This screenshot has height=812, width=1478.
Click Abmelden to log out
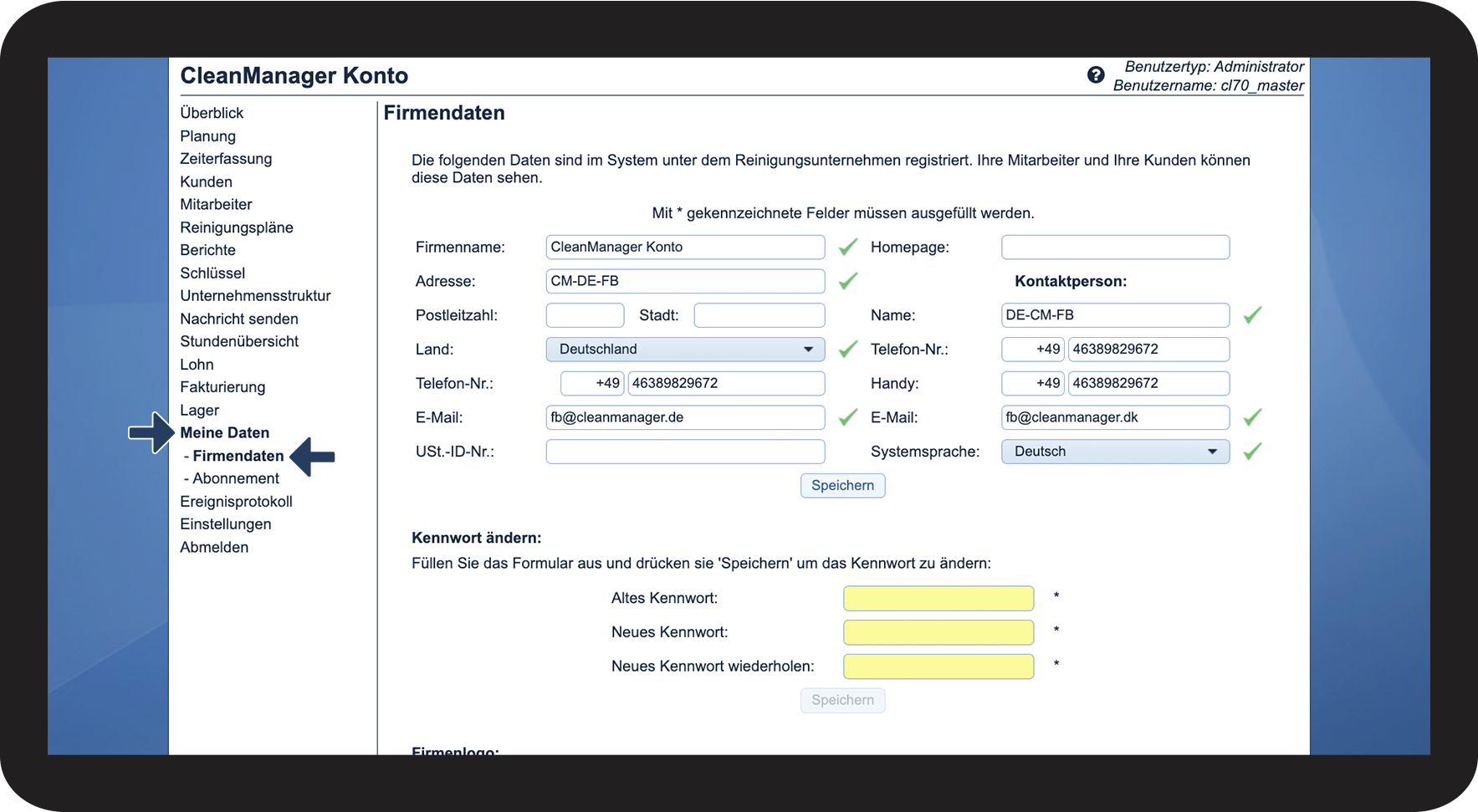pyautogui.click(x=214, y=547)
